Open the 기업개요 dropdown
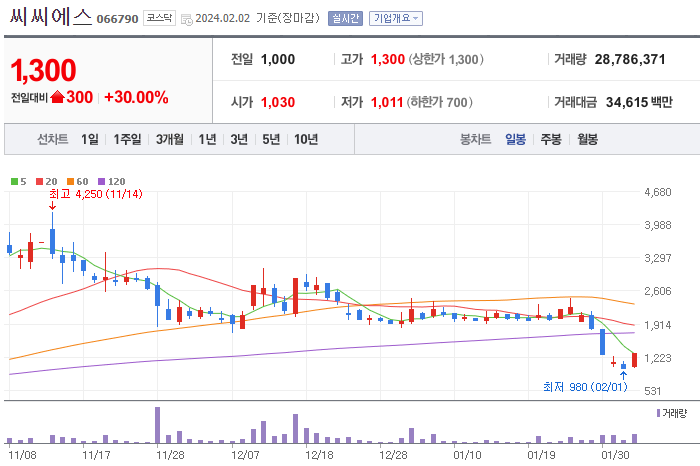Screen dimensions: 700x466 click(396, 18)
